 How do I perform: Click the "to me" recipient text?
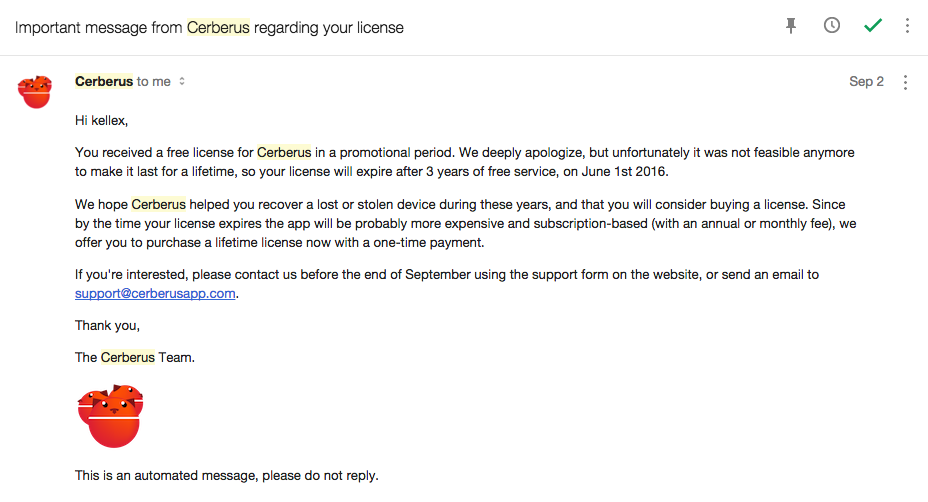click(154, 82)
